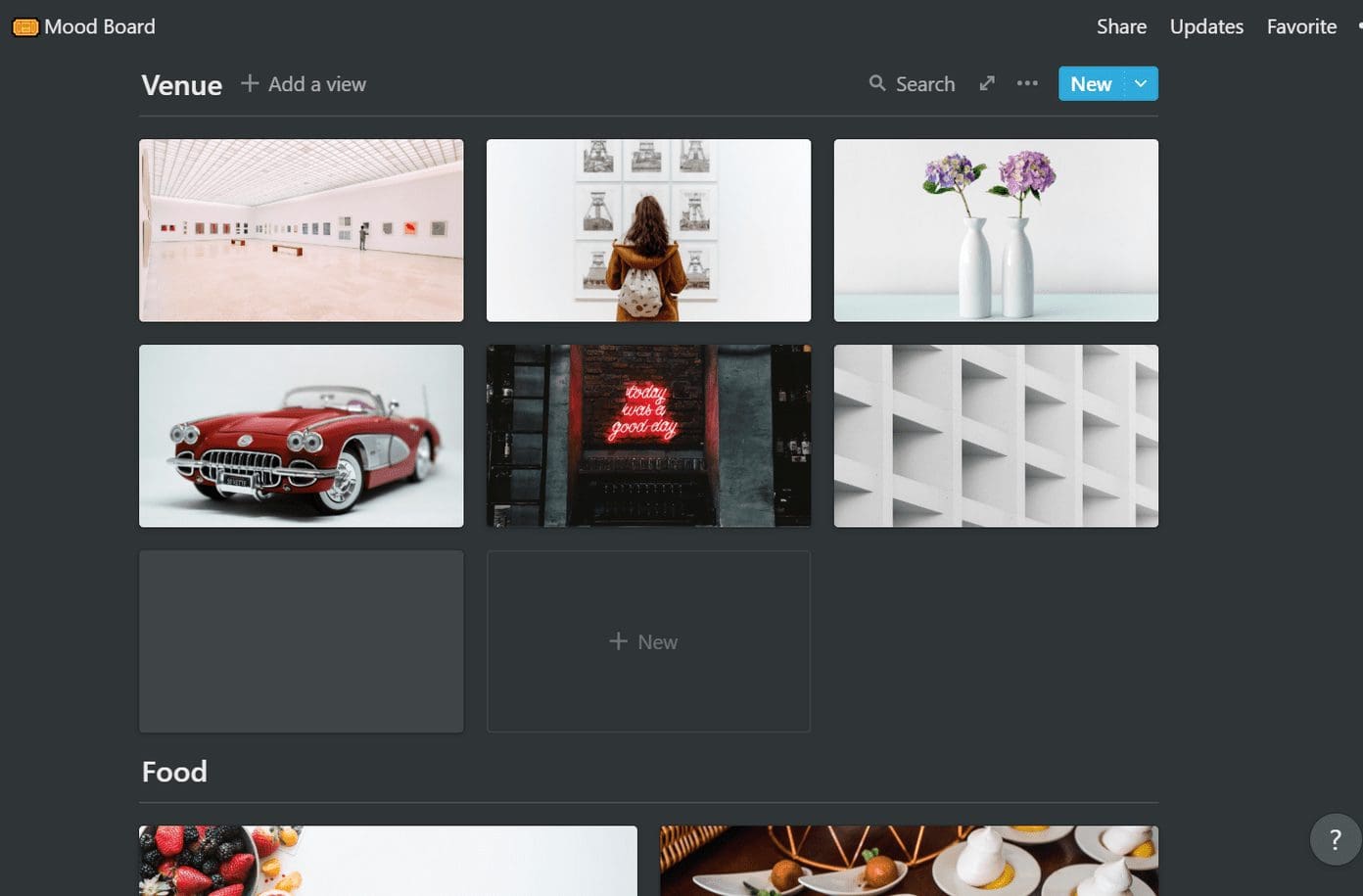Open the red vintage car image card
The height and width of the screenshot is (896, 1363).
[301, 435]
